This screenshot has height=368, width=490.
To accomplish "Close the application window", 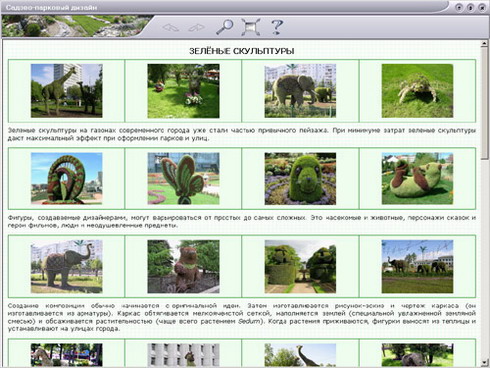I will pyautogui.click(x=482, y=7).
